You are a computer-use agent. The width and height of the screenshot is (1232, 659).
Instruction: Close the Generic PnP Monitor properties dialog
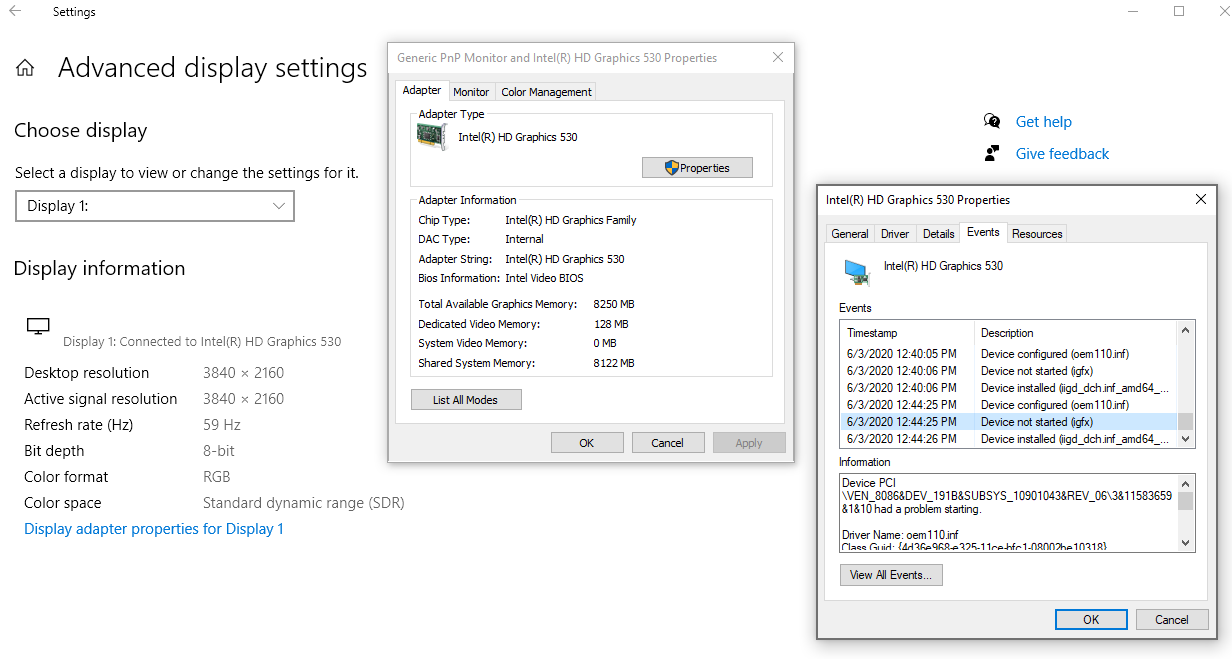tap(778, 58)
